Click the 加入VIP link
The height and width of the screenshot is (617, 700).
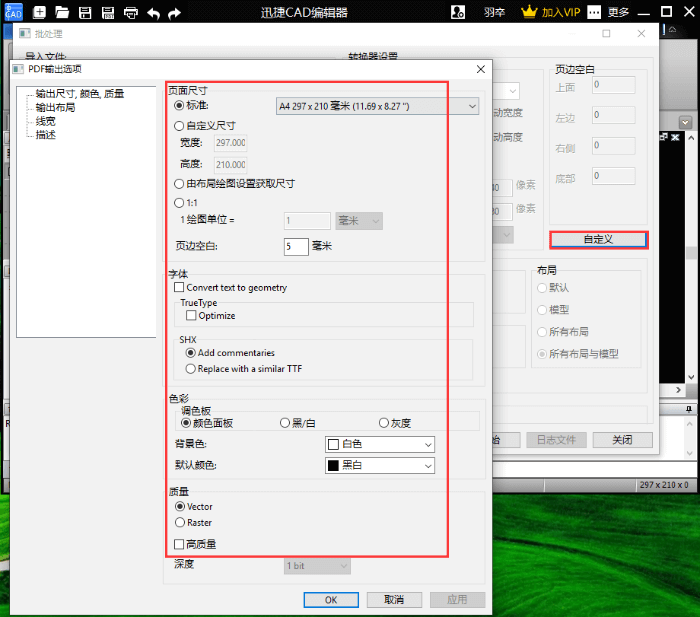561,12
